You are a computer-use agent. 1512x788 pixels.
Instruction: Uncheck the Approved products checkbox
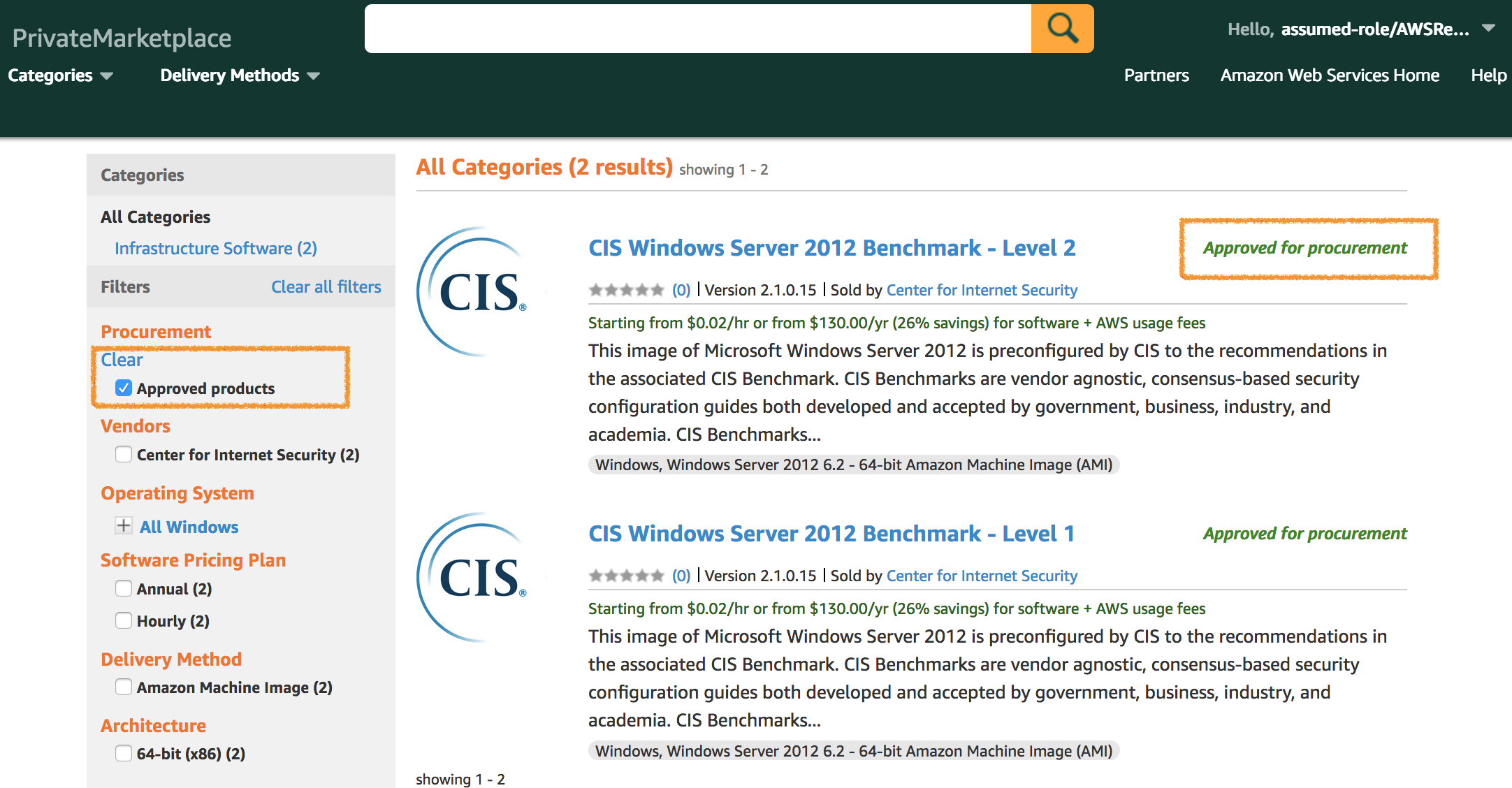click(124, 388)
